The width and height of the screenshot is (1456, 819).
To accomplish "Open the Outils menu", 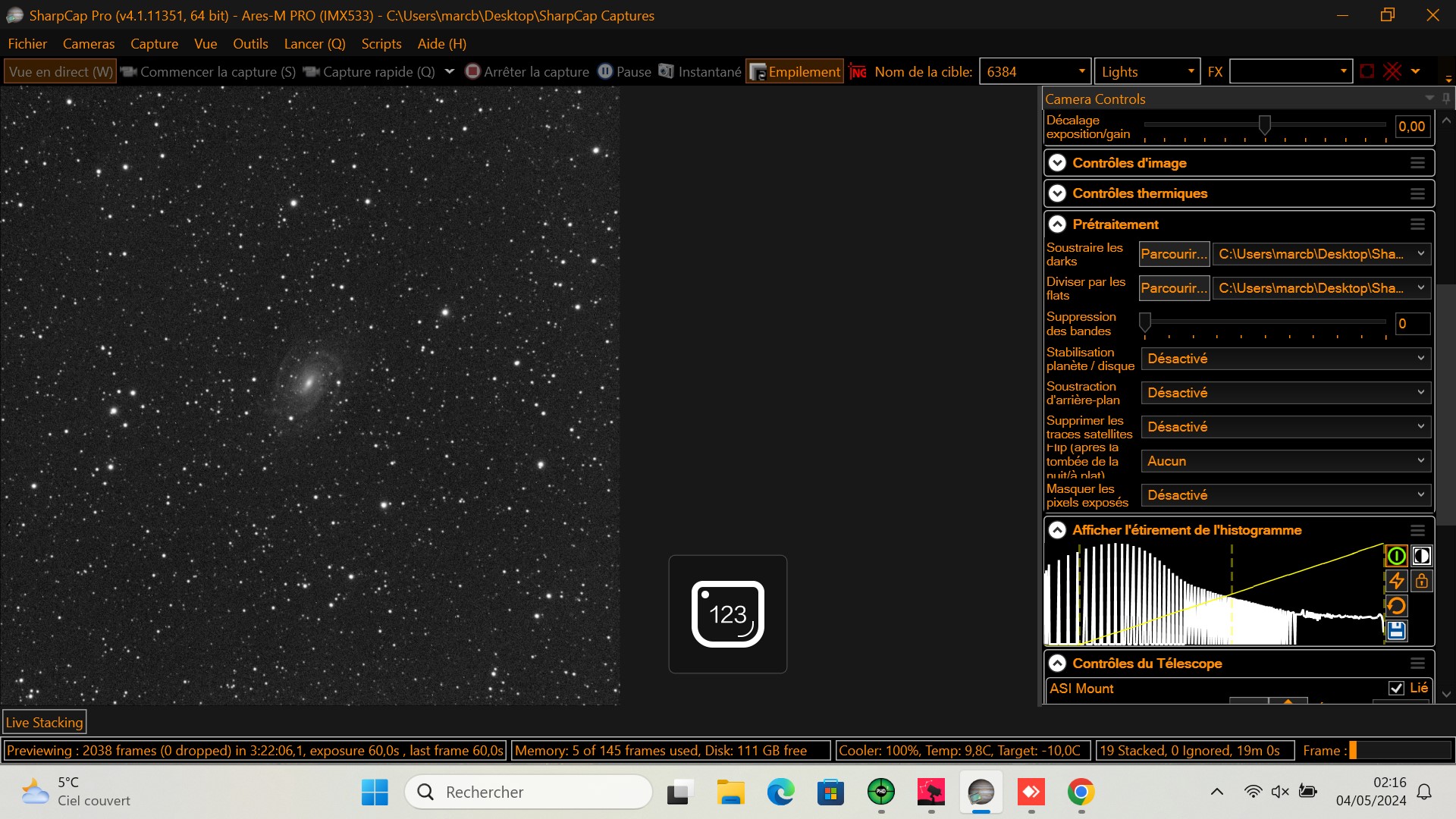I will (x=250, y=44).
